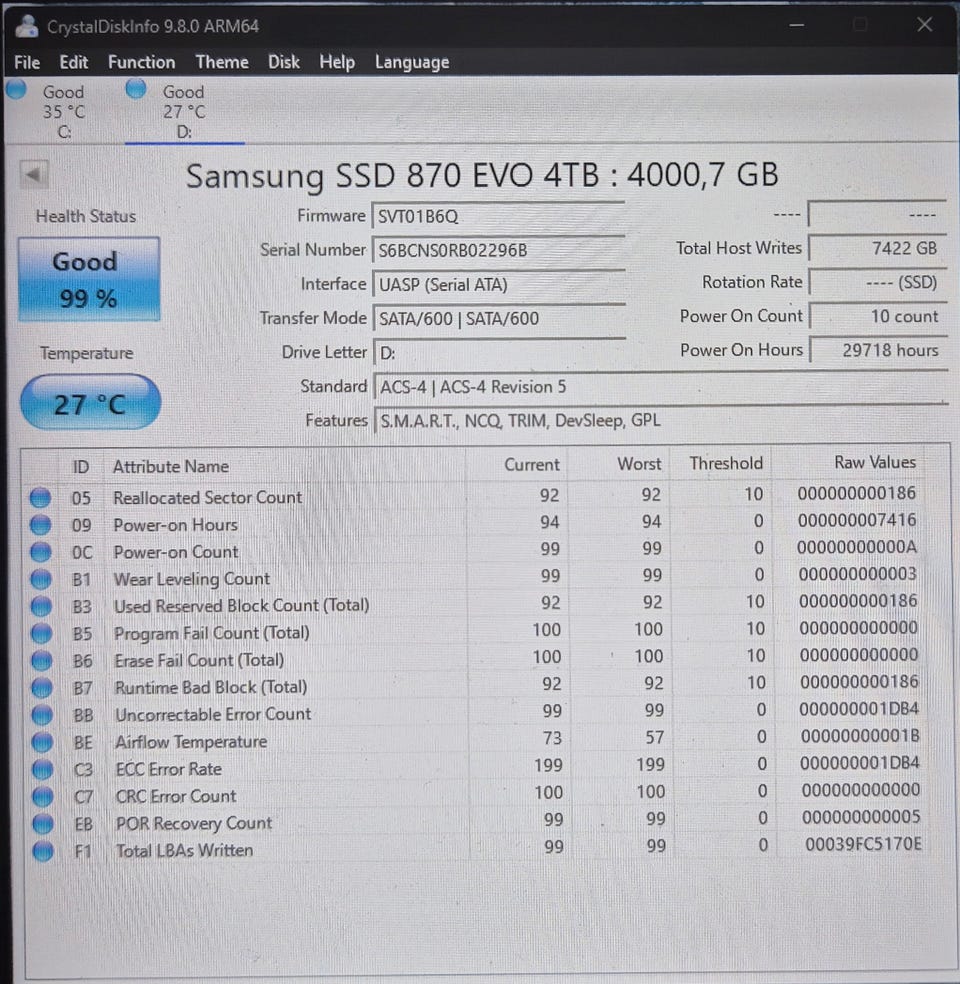Select the D: drive status orb

[136, 89]
